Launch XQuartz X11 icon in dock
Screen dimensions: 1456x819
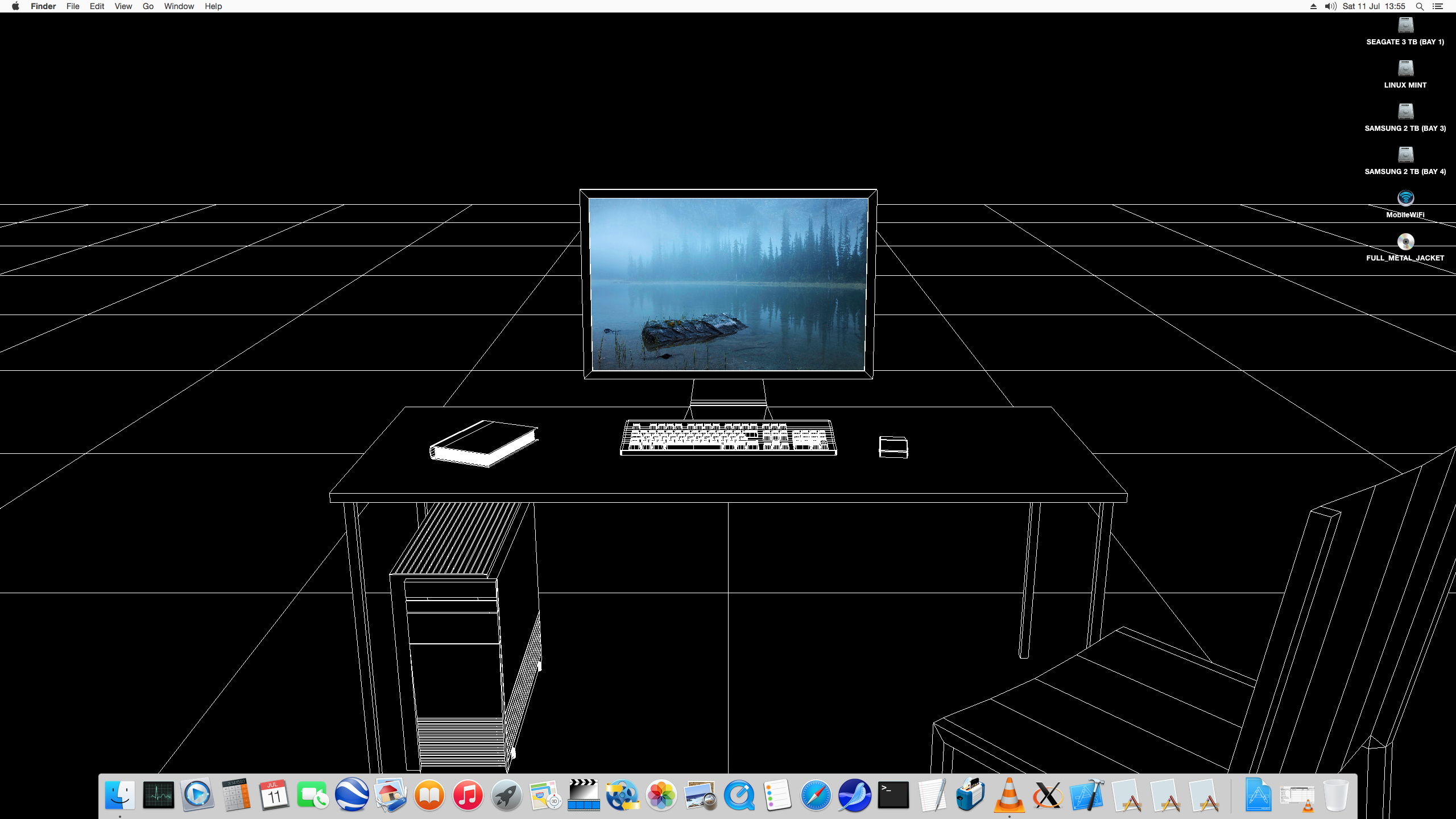pyautogui.click(x=1048, y=795)
